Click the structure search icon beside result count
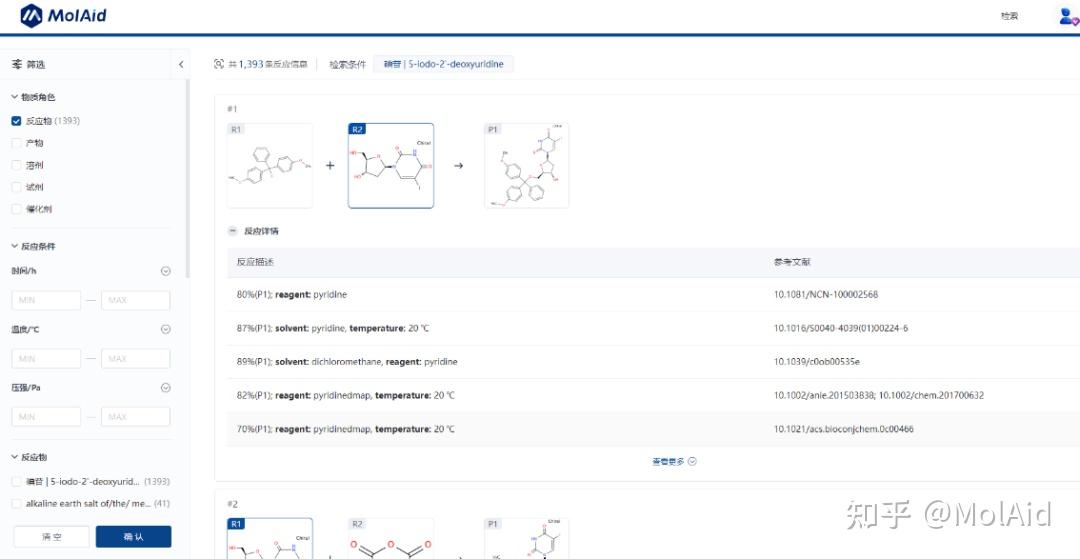 [x=219, y=64]
